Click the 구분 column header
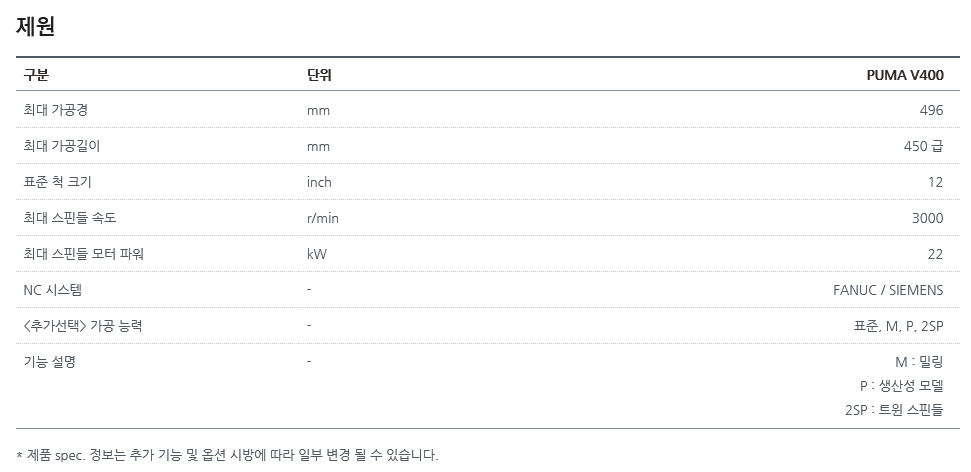Viewport: 971px width, 472px height. pos(36,75)
